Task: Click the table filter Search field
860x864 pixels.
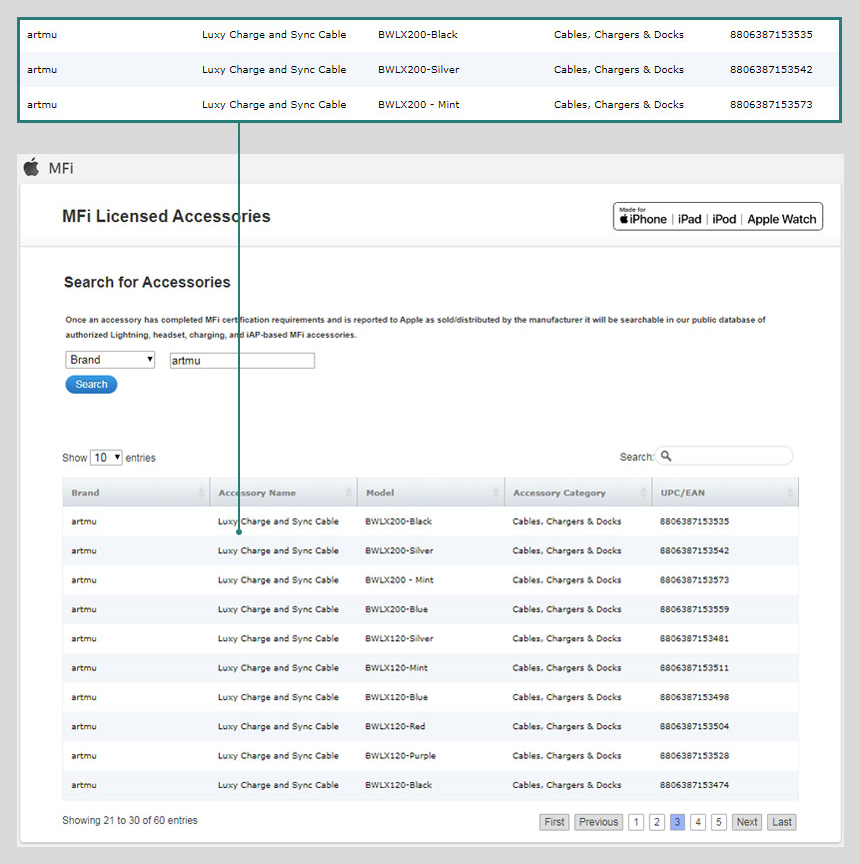Action: click(724, 456)
